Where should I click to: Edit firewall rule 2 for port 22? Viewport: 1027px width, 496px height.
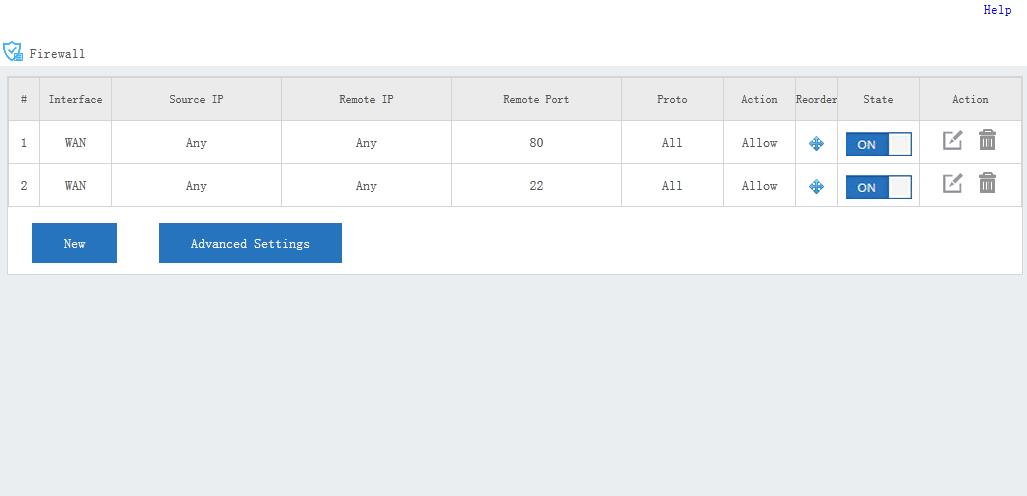click(x=952, y=183)
